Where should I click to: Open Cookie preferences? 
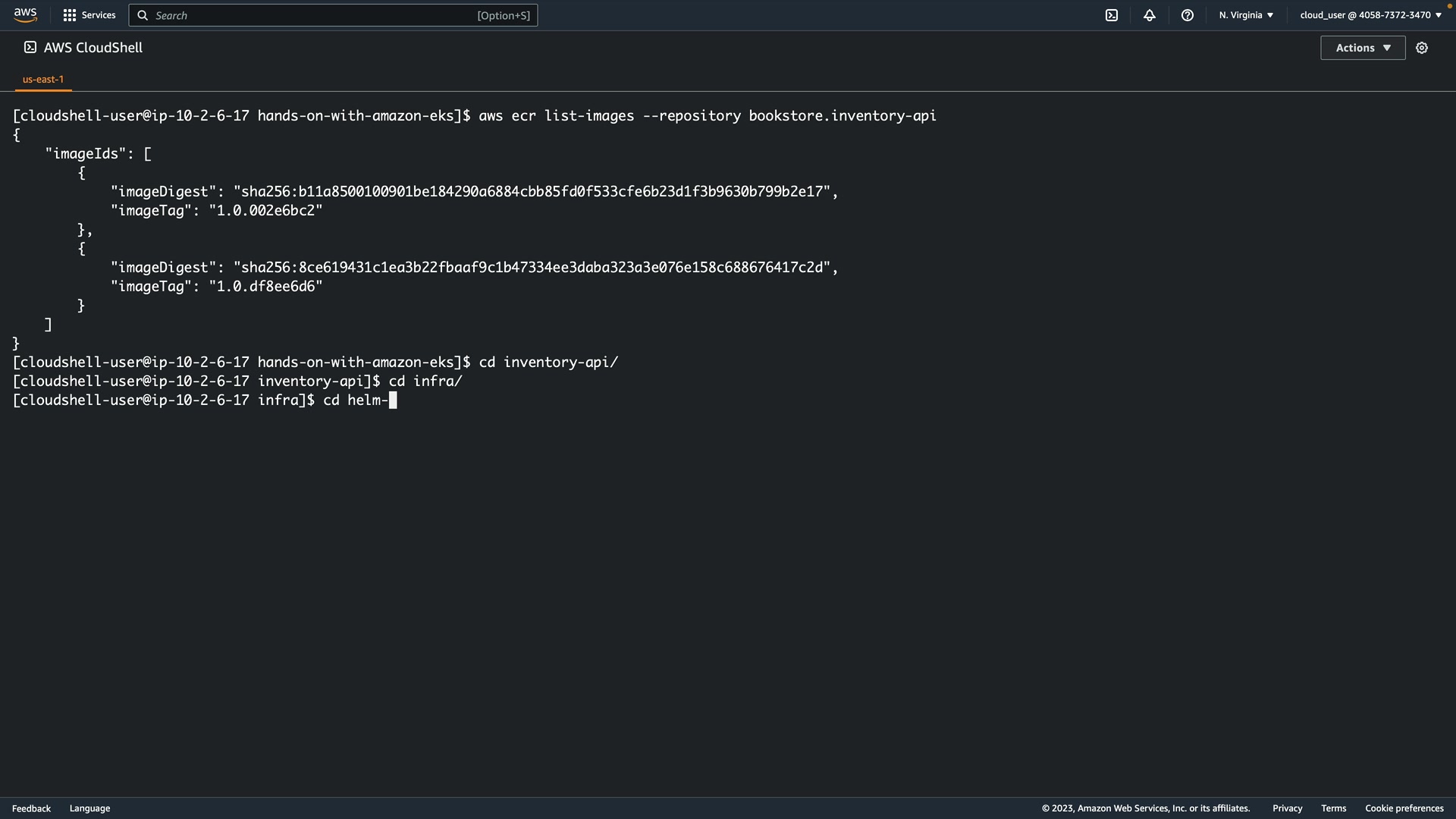[x=1404, y=808]
